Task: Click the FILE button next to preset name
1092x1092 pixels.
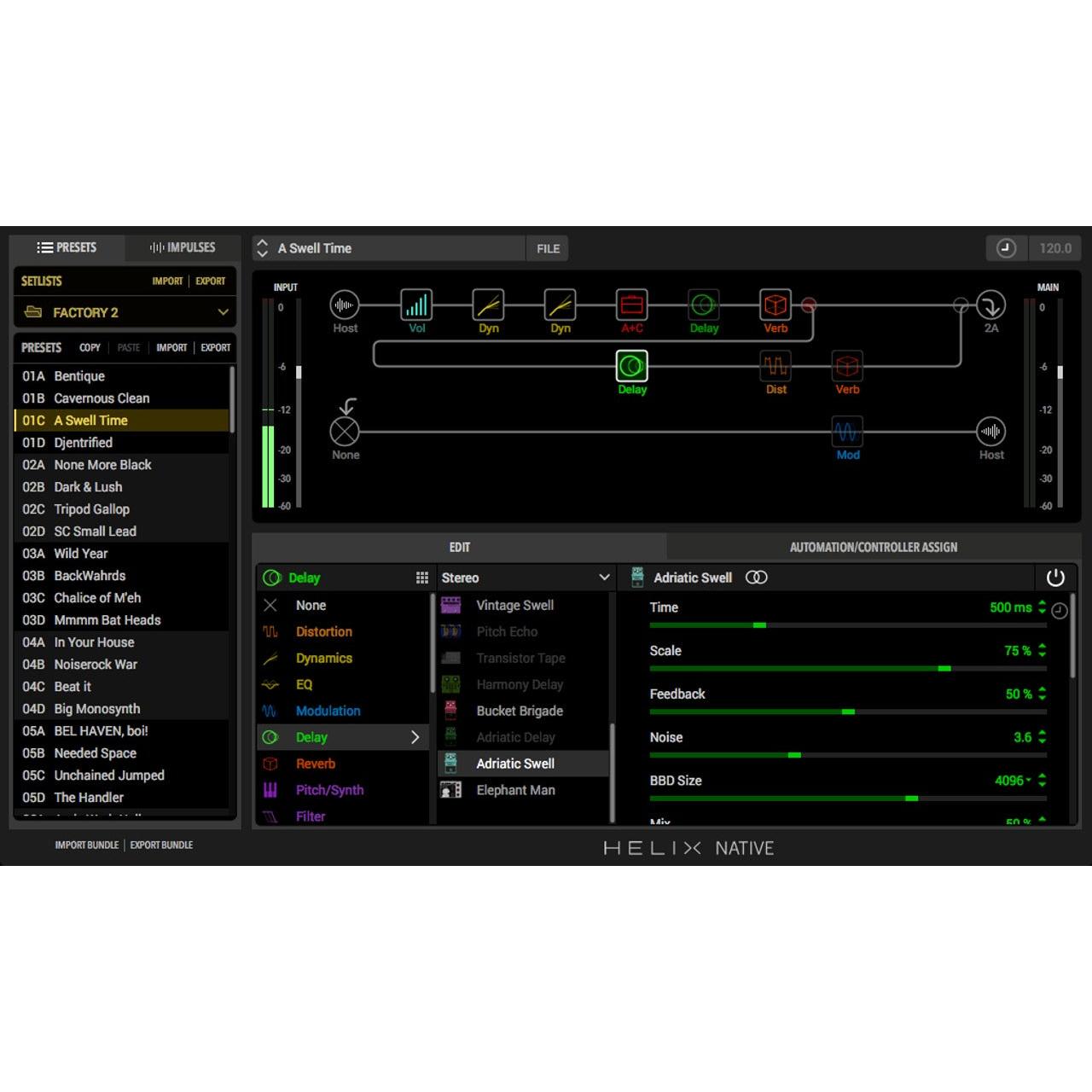Action: tap(547, 248)
